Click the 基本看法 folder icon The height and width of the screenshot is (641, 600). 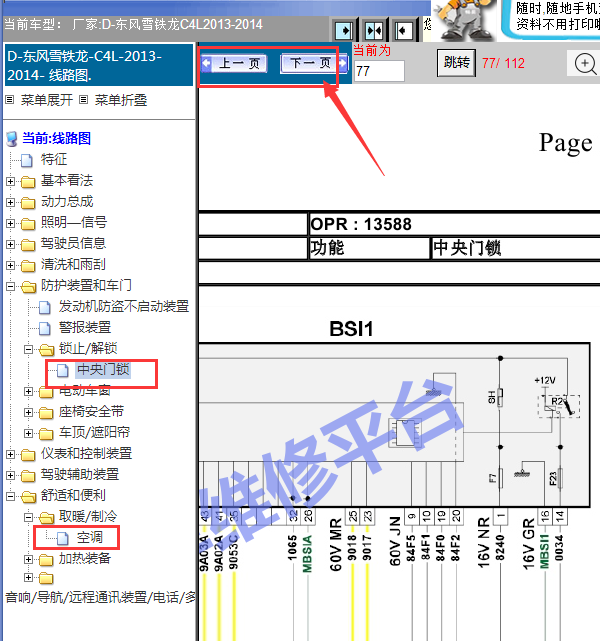click(x=28, y=182)
